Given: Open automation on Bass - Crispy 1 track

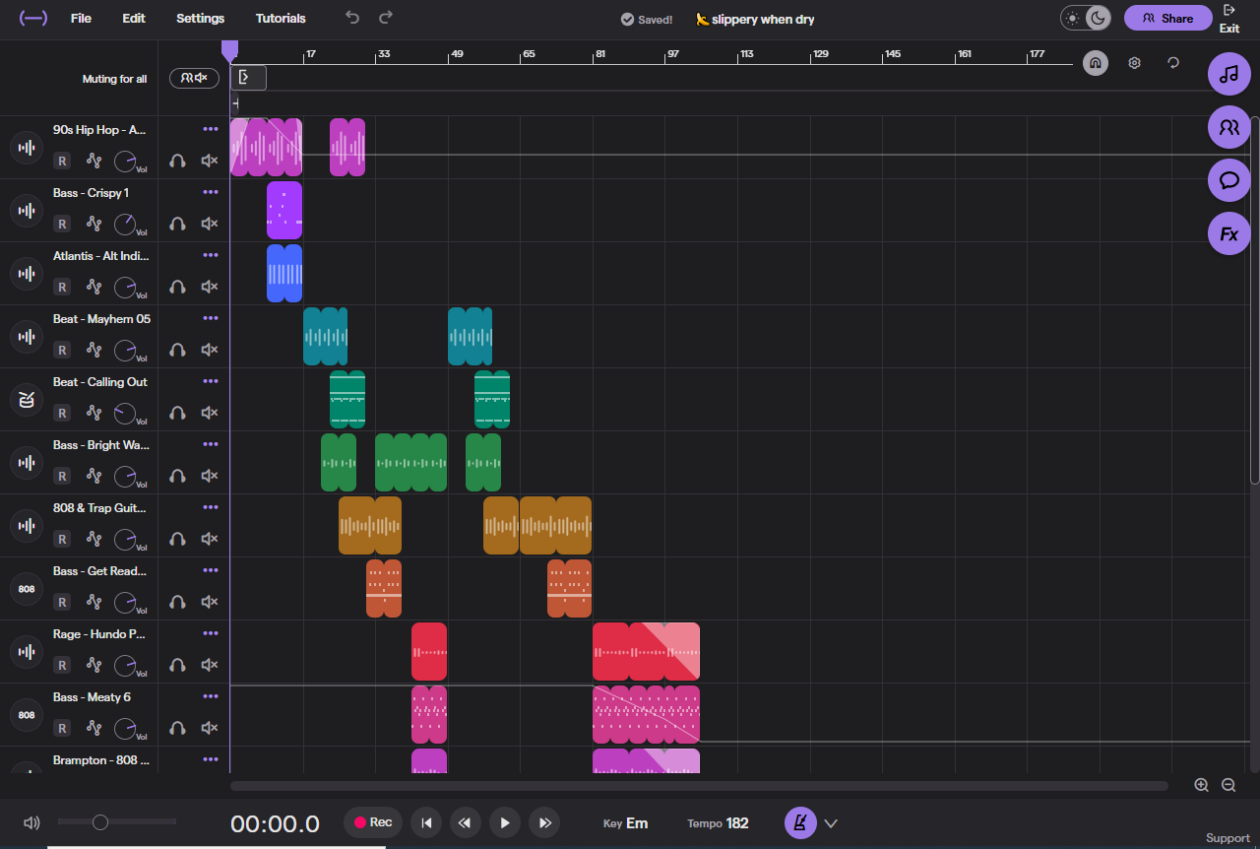Looking at the screenshot, I should (x=94, y=224).
